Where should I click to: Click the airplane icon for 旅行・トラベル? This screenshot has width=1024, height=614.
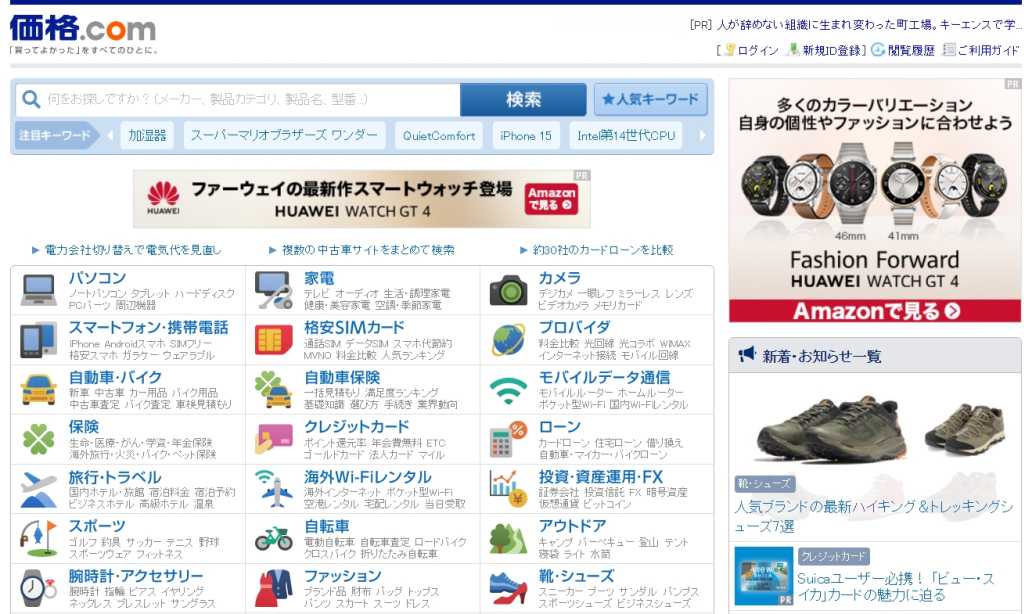click(x=39, y=489)
